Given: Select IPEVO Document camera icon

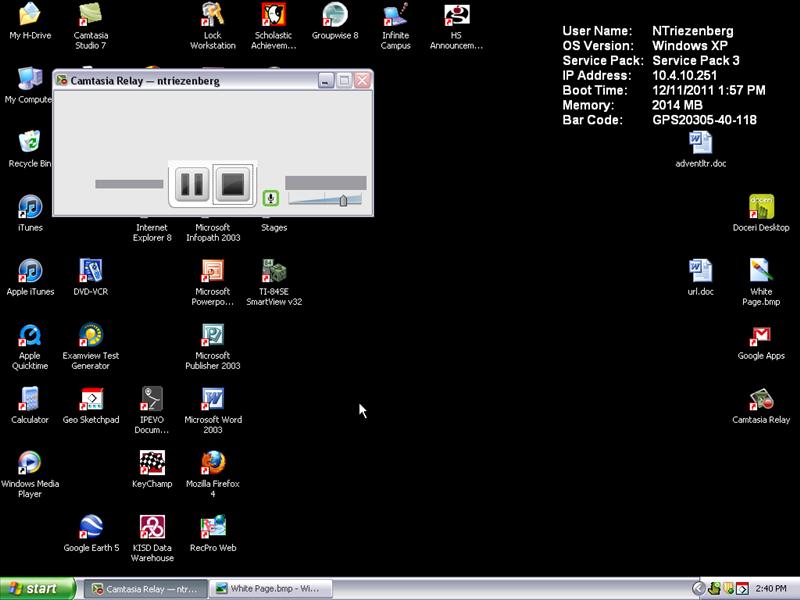Looking at the screenshot, I should tap(152, 399).
